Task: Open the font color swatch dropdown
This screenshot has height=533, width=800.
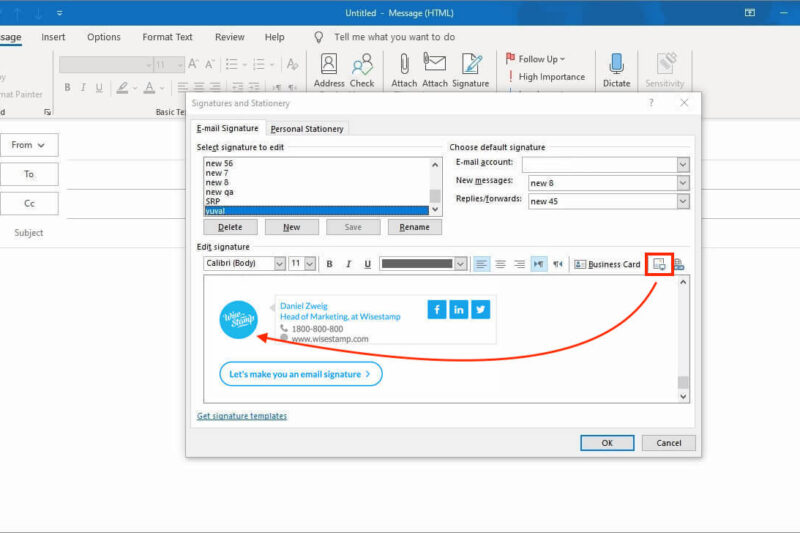Action: point(461,264)
